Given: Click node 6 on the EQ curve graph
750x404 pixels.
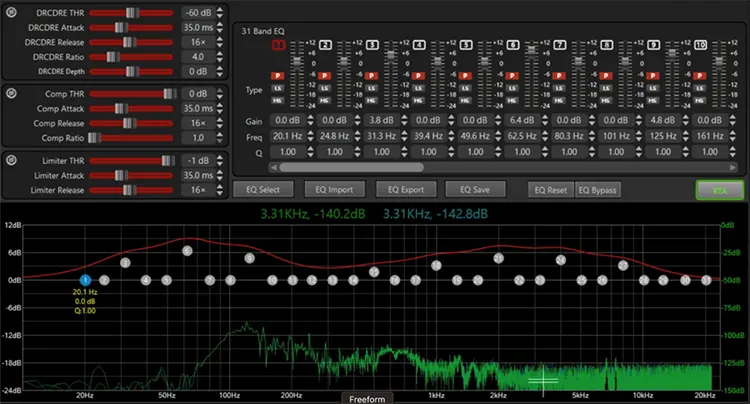Looking at the screenshot, I should (188, 251).
